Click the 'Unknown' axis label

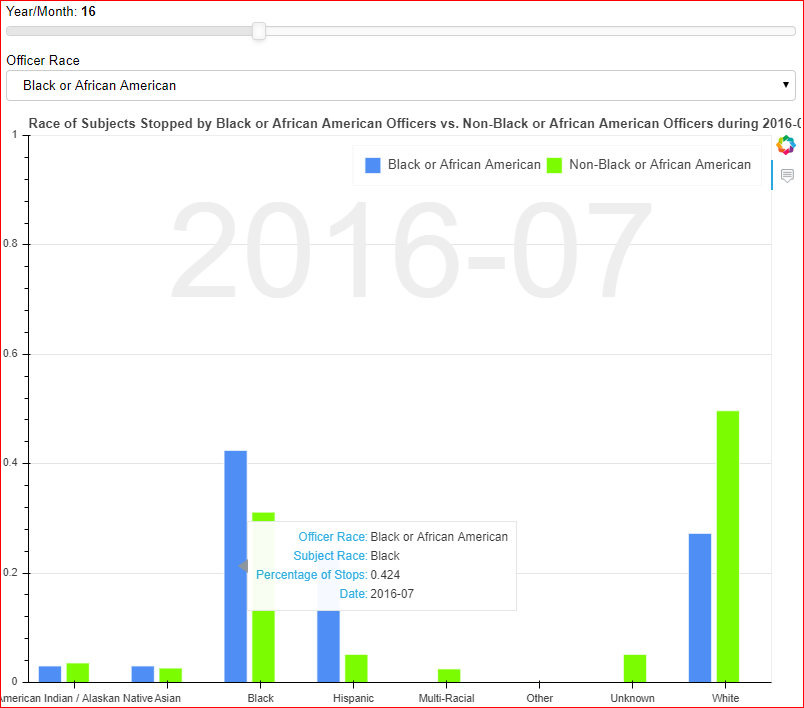(632, 698)
